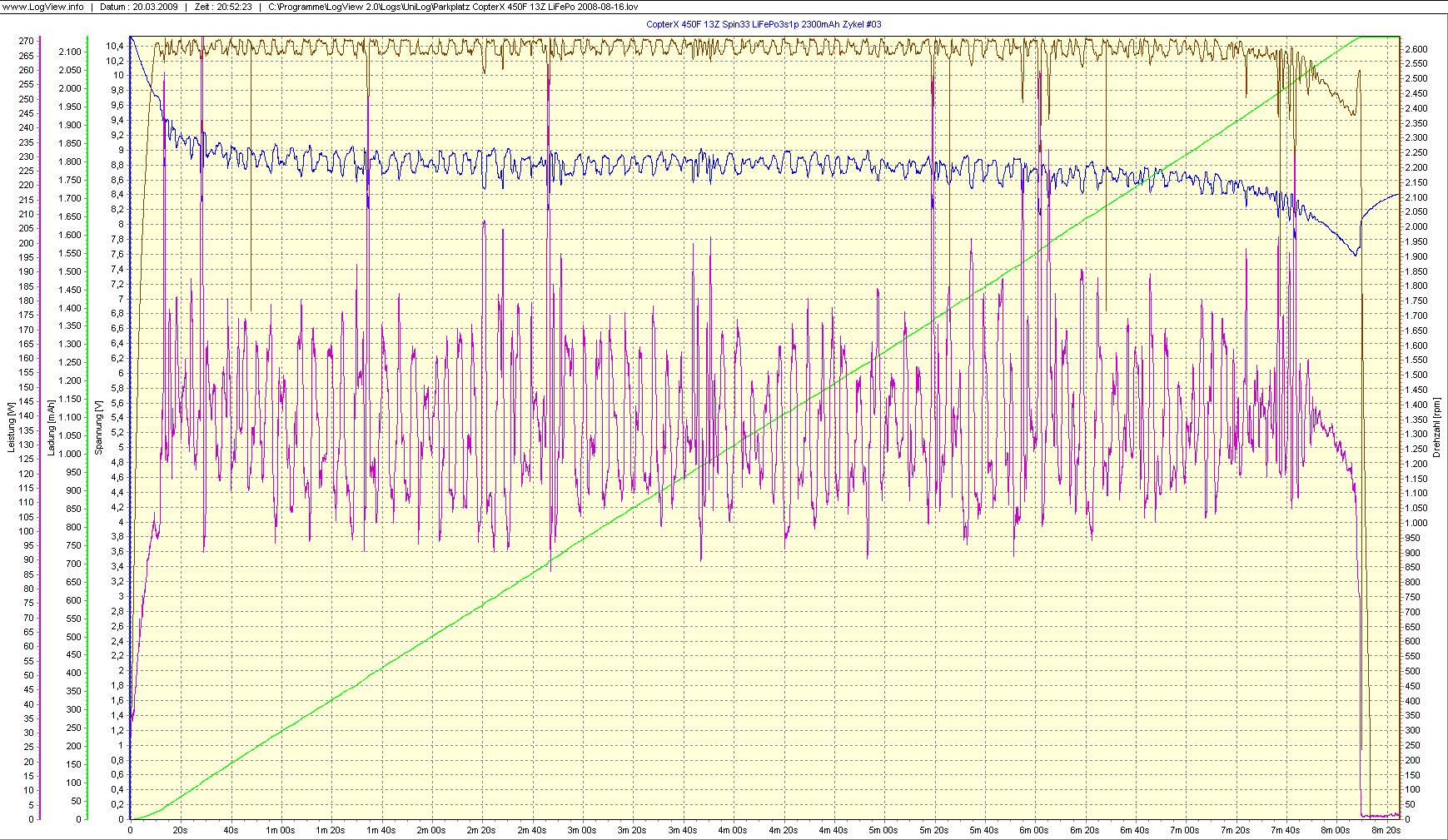Click the 20s time axis marker
The width and height of the screenshot is (1448, 840).
[x=180, y=830]
